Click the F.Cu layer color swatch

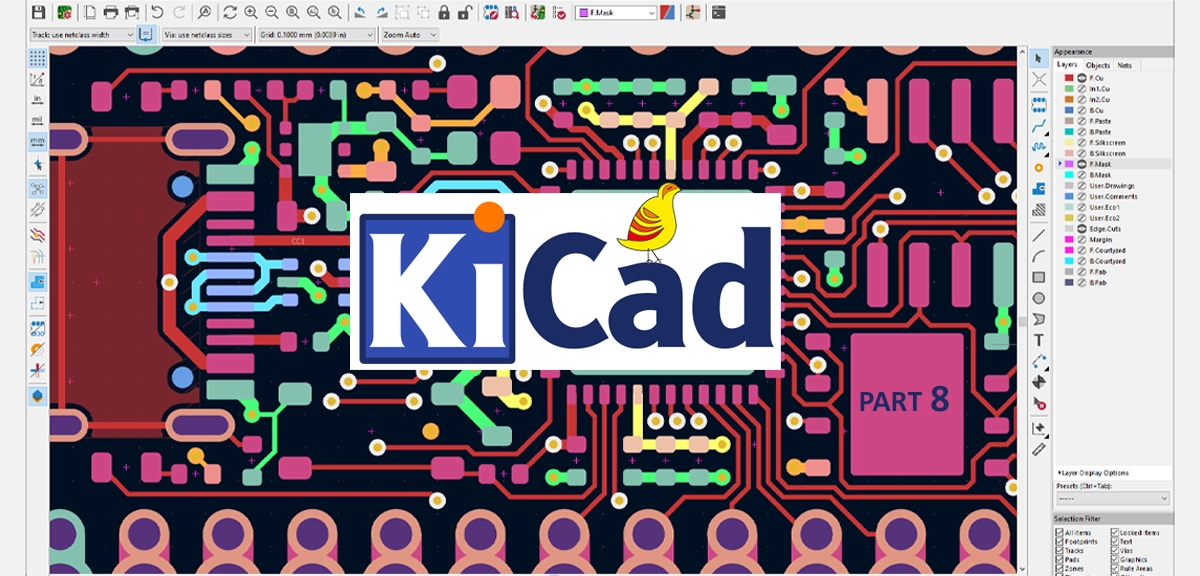tap(1068, 78)
